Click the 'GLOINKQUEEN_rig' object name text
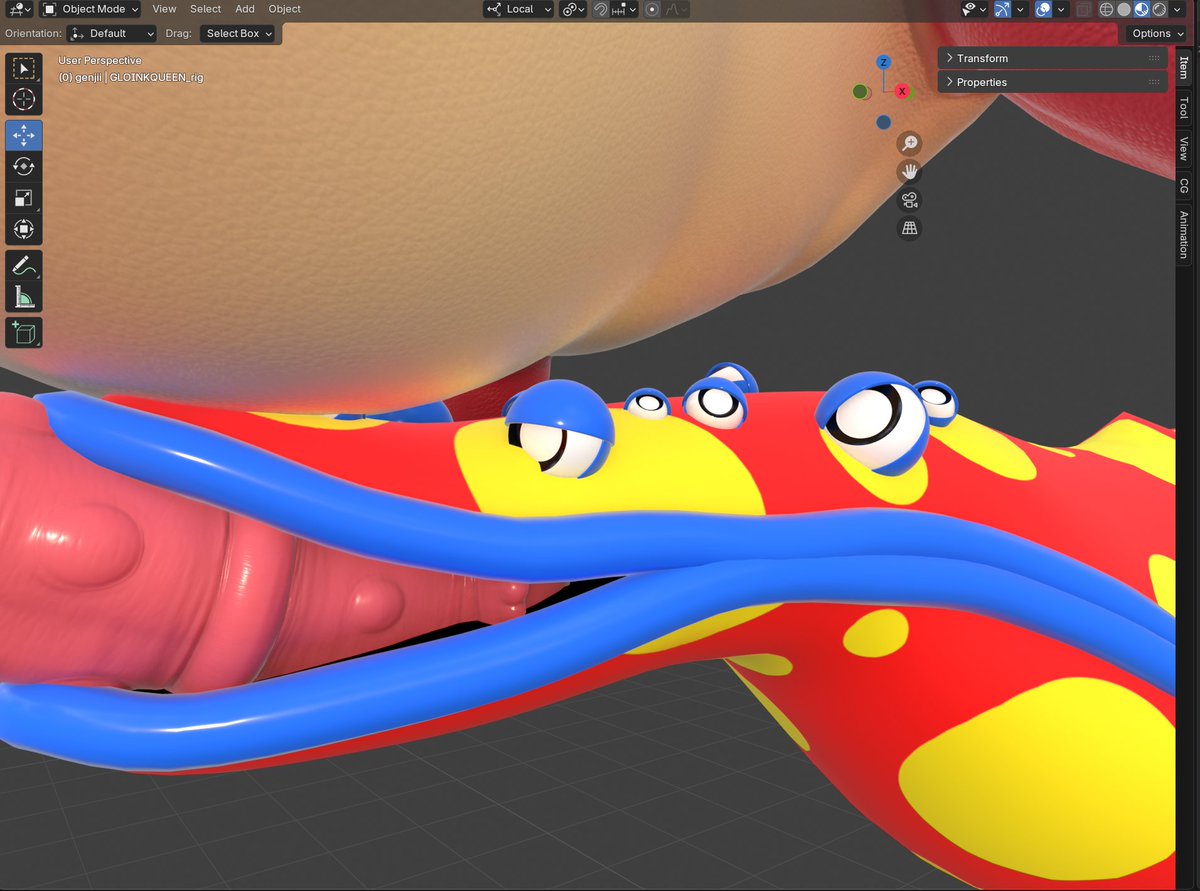 coord(156,77)
